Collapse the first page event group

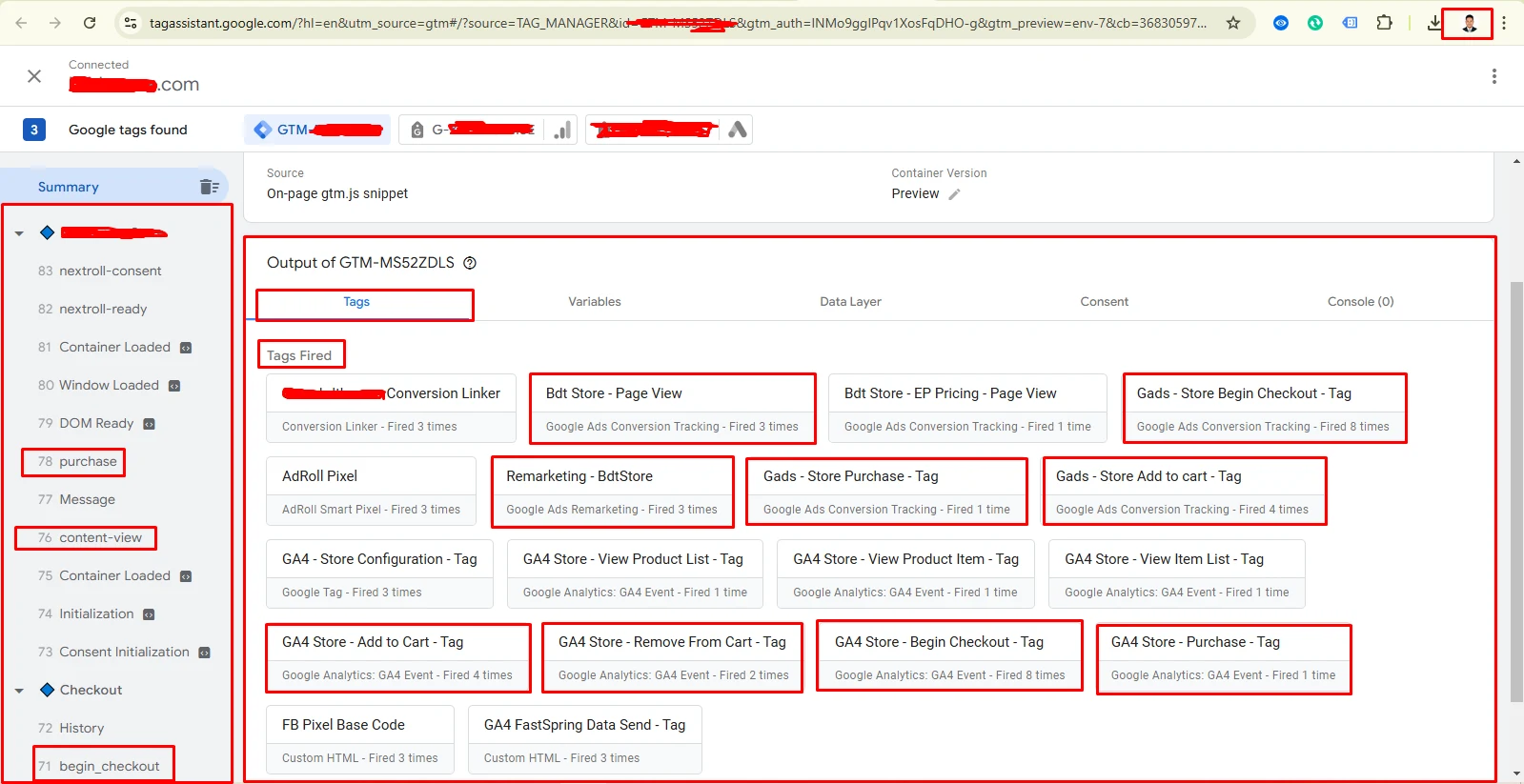pos(19,233)
